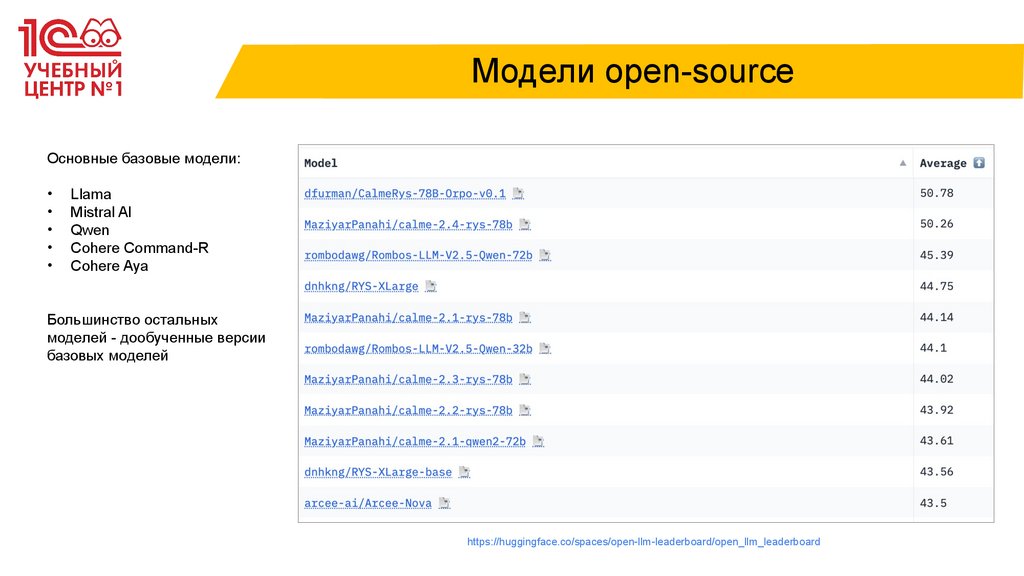
Task: Click details icon next to CalmeRys-78B-Orpo-v0.1
Action: [518, 193]
